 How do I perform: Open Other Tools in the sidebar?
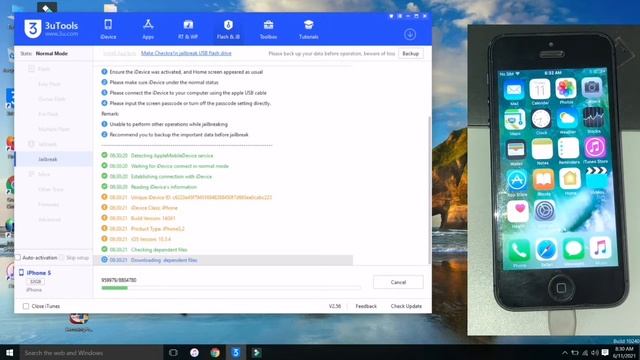point(51,189)
